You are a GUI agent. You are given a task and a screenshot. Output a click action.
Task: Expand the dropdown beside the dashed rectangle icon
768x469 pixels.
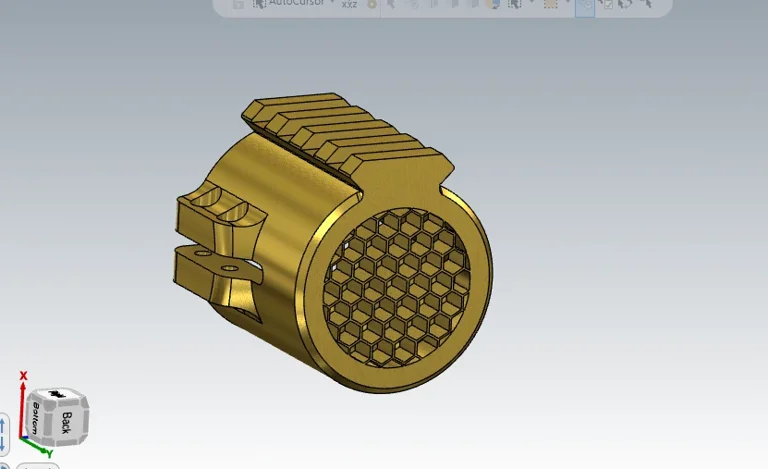pos(565,4)
